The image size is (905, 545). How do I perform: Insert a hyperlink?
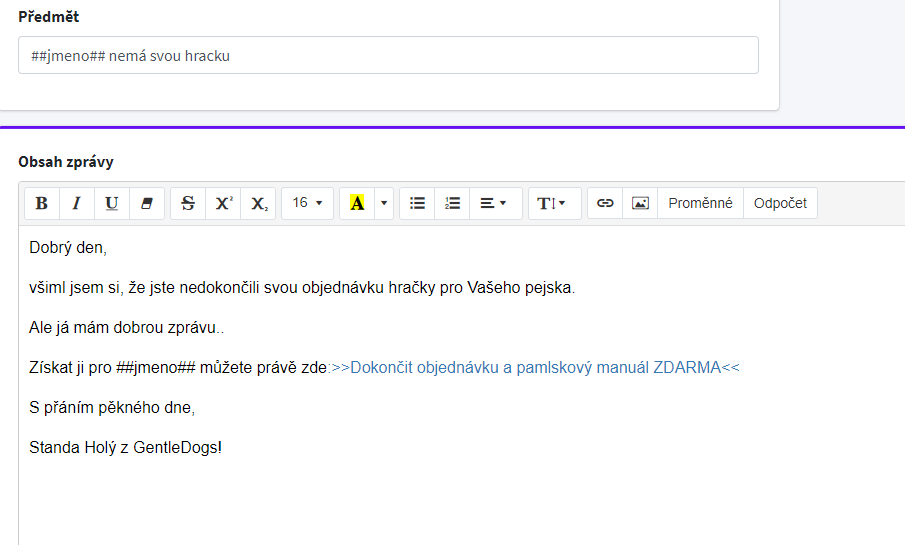point(605,203)
